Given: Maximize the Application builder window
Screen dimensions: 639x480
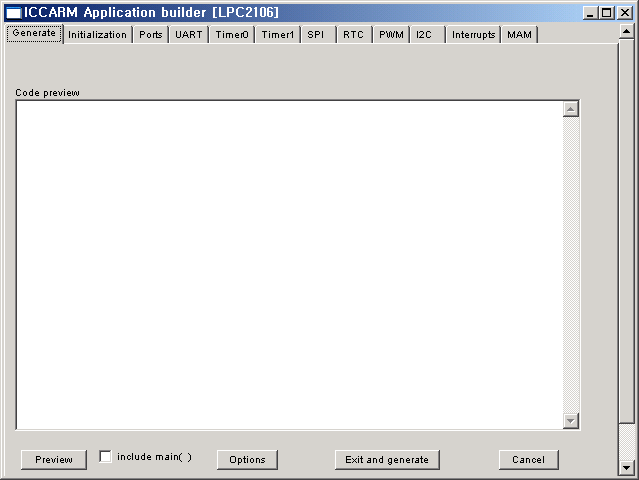Looking at the screenshot, I should (x=606, y=13).
